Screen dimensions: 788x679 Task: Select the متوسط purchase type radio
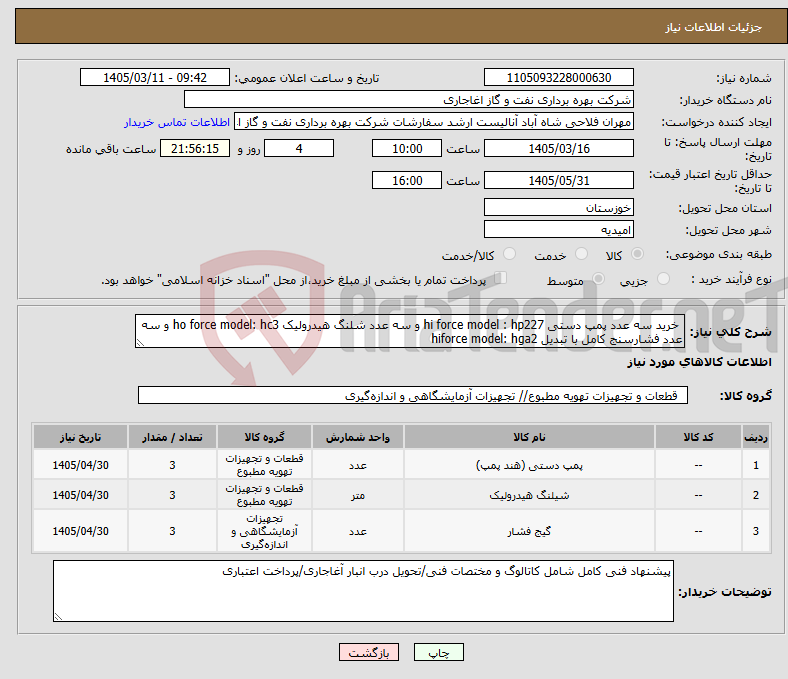[x=598, y=278]
